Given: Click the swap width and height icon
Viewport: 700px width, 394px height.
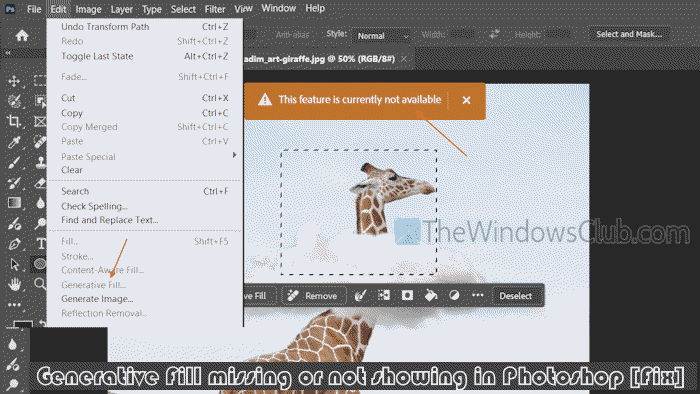Looking at the screenshot, I should click(494, 34).
